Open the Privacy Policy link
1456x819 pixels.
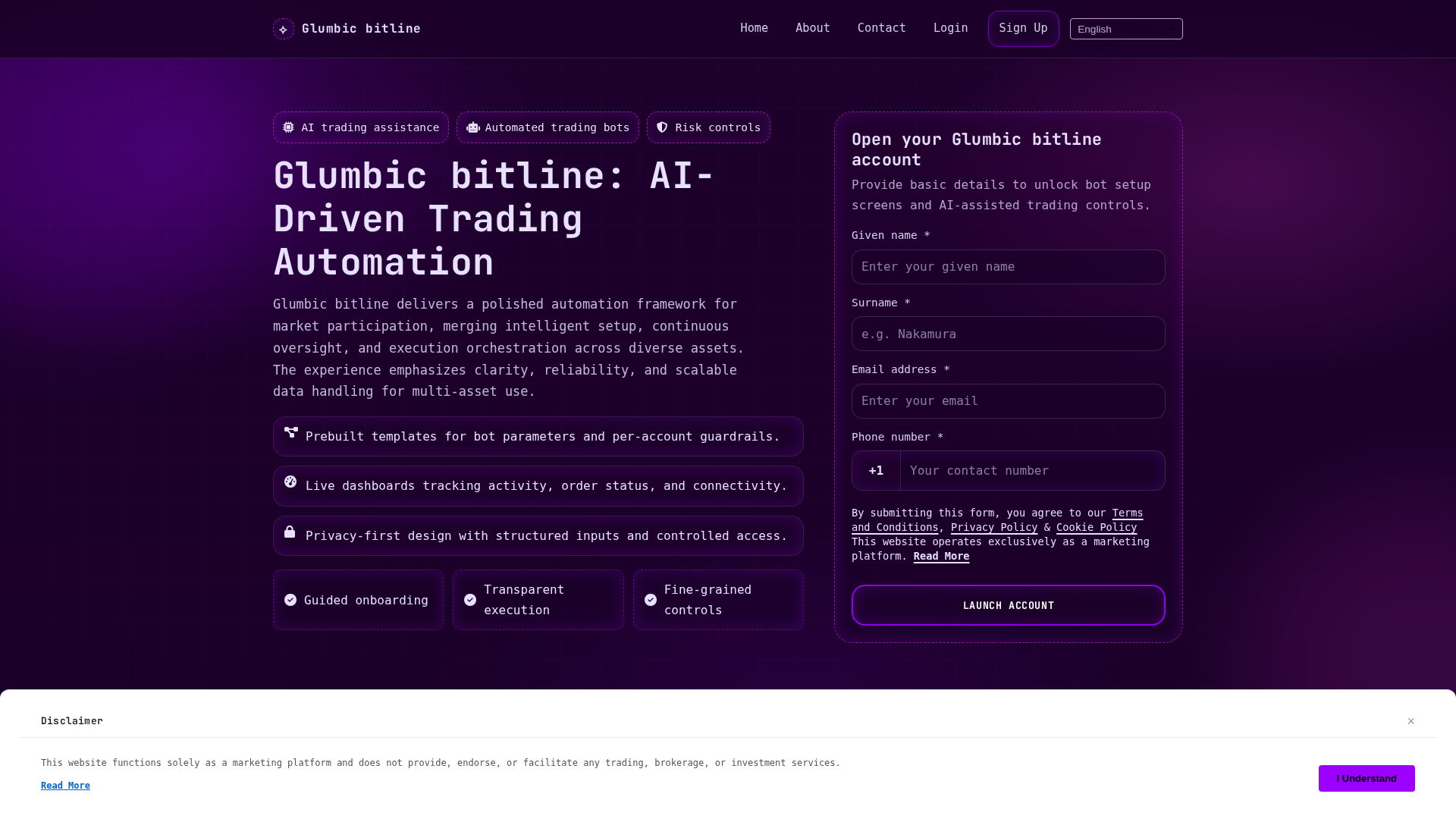click(994, 528)
